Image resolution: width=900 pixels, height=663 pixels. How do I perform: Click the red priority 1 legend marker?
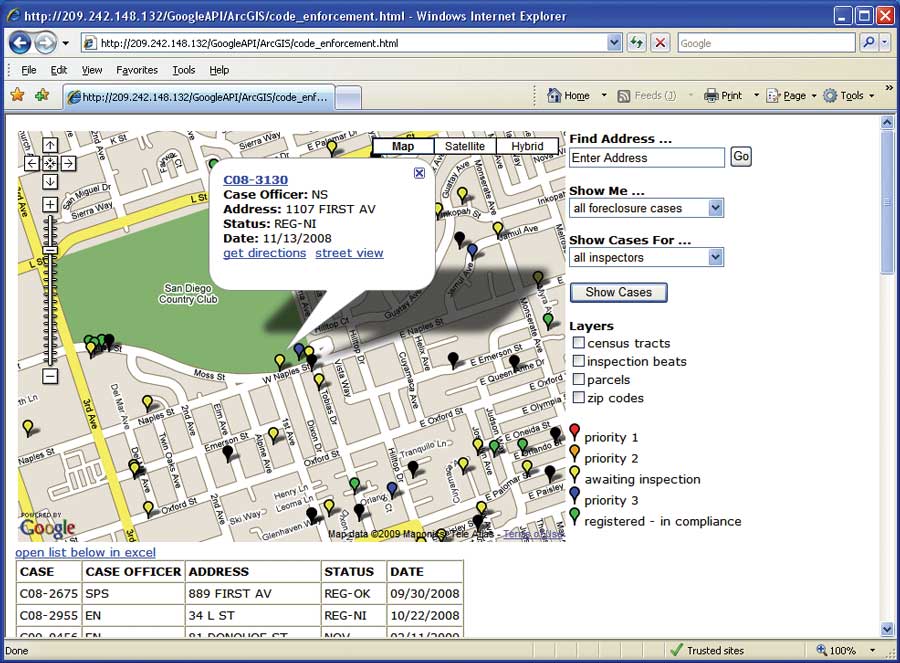coord(575,433)
